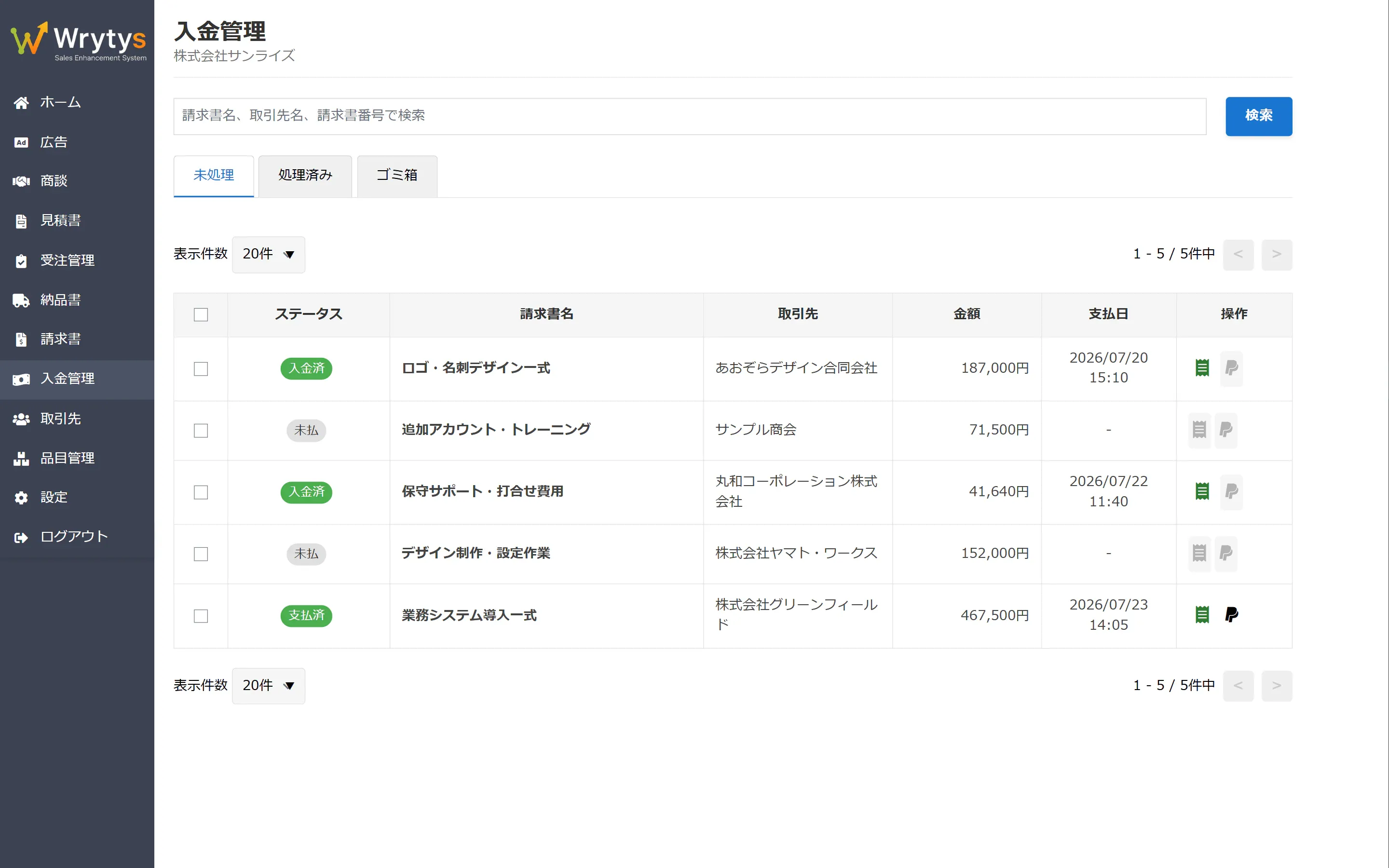Image resolution: width=1389 pixels, height=868 pixels.
Task: Open invoice デザイン制作・設定作業
Action: 476,553
